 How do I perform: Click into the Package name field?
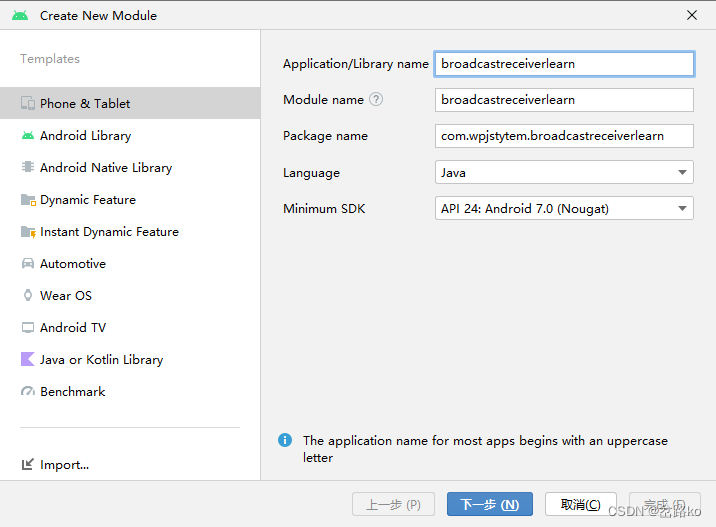coord(564,136)
